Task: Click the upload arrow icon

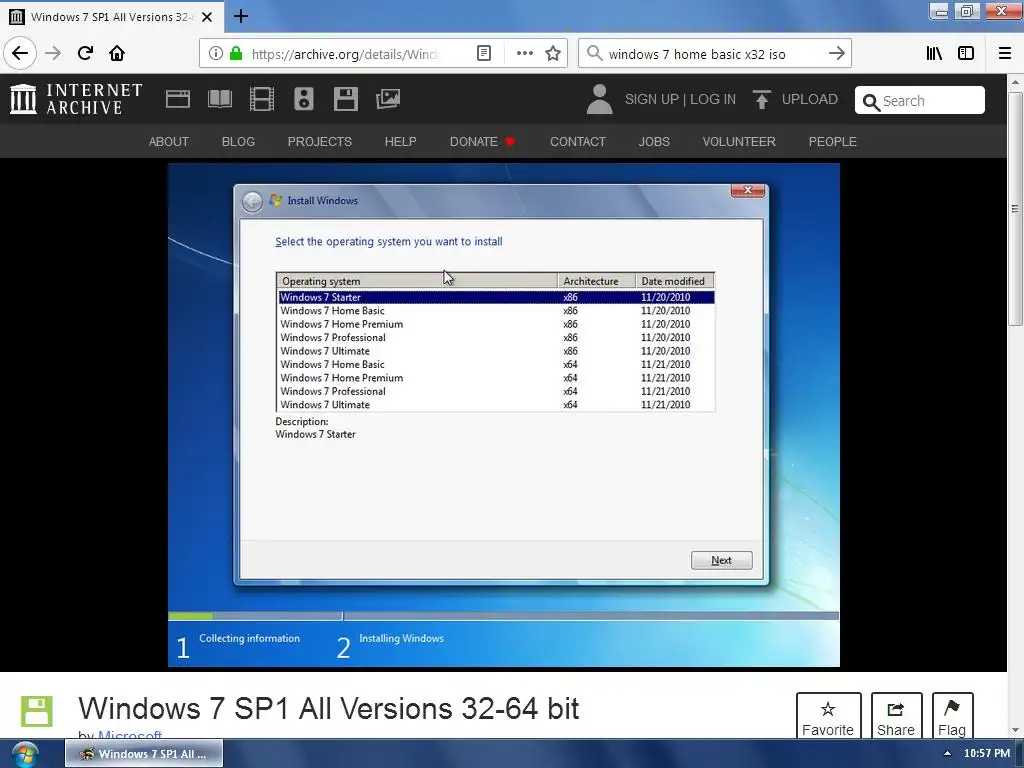Action: [761, 99]
